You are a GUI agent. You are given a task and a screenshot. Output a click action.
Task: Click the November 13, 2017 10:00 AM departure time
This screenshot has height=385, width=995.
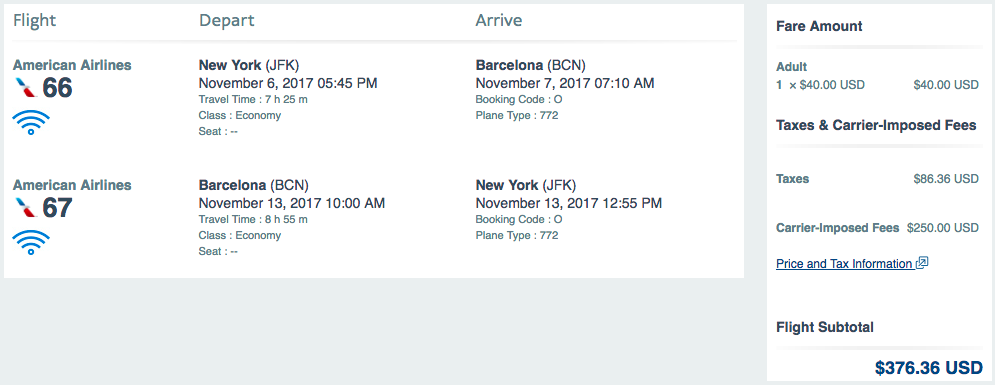click(292, 204)
